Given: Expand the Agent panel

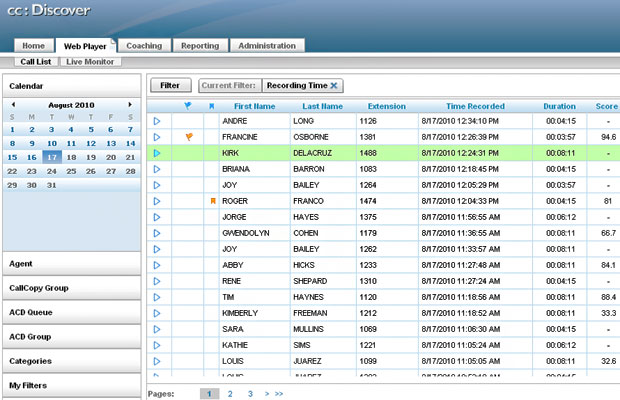Looking at the screenshot, I should [72, 264].
